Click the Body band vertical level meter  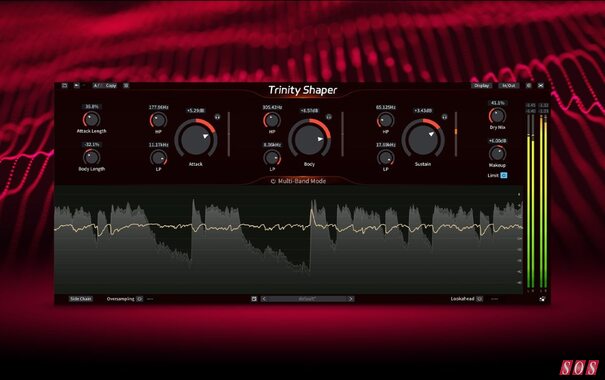(342, 134)
